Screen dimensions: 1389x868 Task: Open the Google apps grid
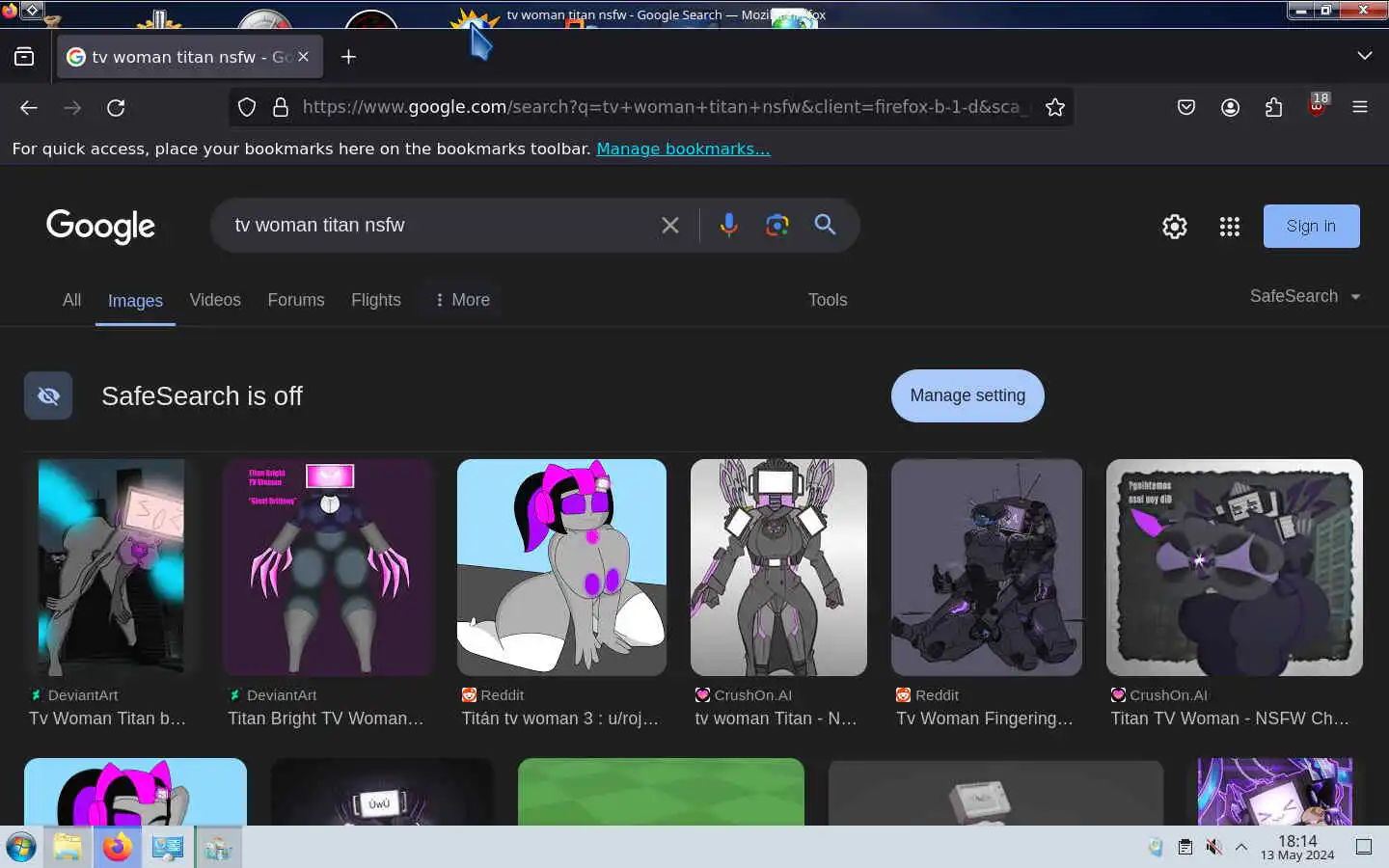(1229, 226)
